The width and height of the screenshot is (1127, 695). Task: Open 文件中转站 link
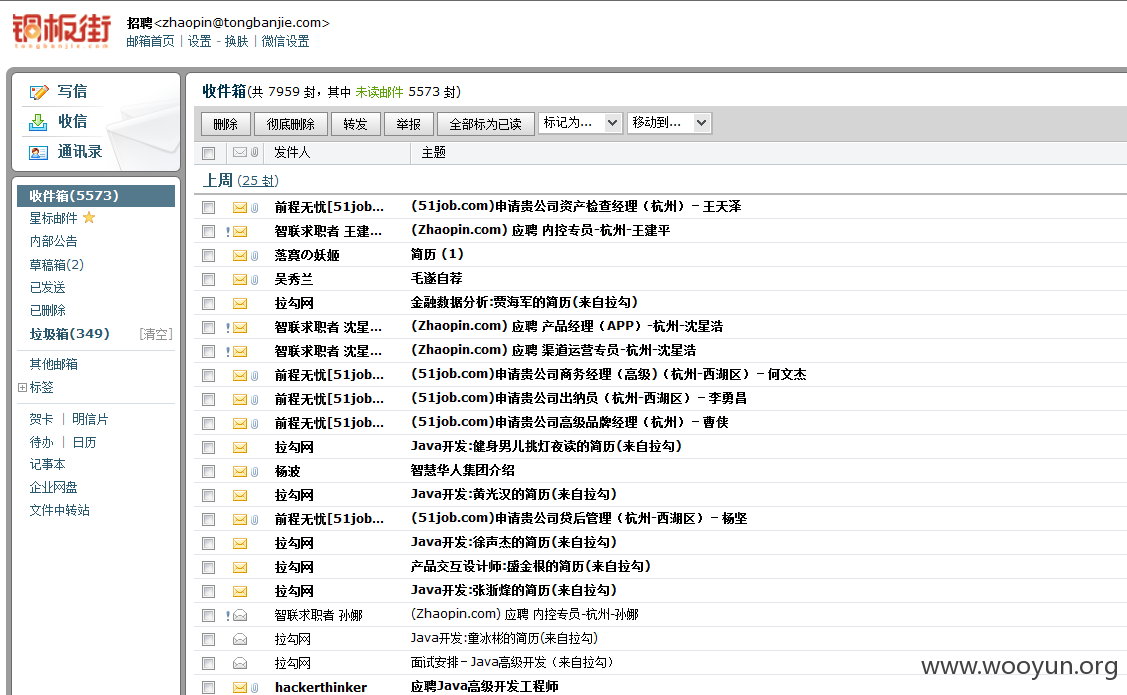tap(60, 510)
